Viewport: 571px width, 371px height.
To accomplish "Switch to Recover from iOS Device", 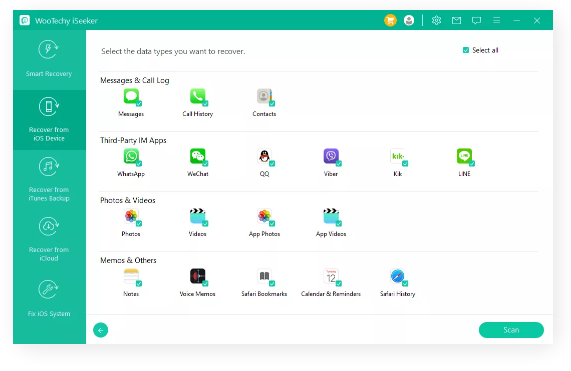I will click(x=49, y=120).
